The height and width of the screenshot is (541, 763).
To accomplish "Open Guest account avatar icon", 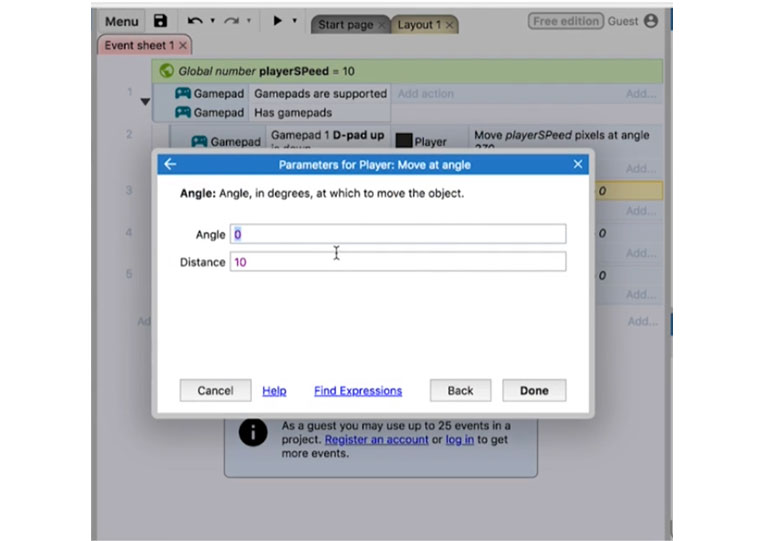I will click(651, 21).
